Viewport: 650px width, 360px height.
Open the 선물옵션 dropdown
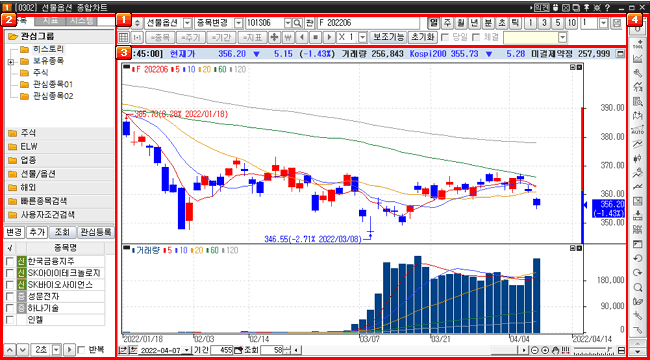[187, 23]
